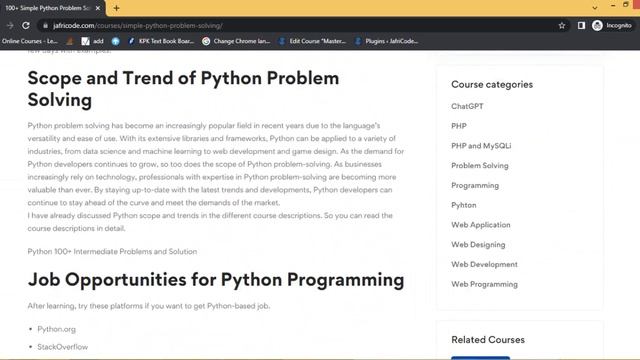640x360 pixels.
Task: Open the KPK Text Book Board bookmark
Action: click(161, 41)
